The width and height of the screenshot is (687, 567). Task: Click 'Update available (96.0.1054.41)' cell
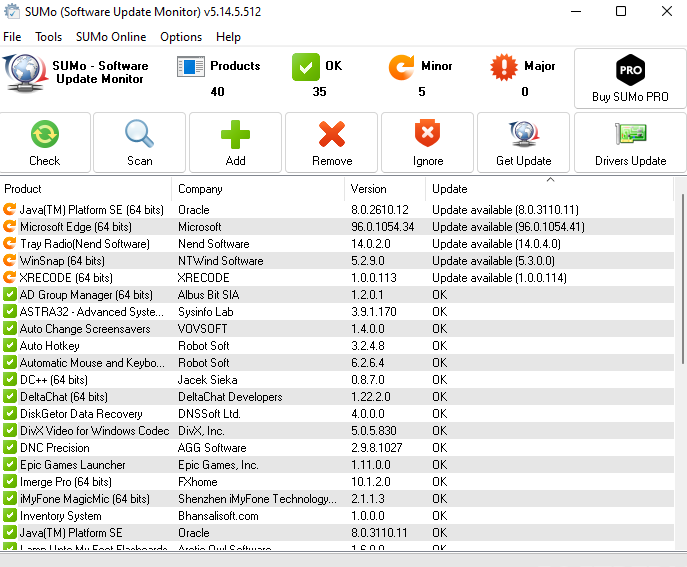point(508,227)
